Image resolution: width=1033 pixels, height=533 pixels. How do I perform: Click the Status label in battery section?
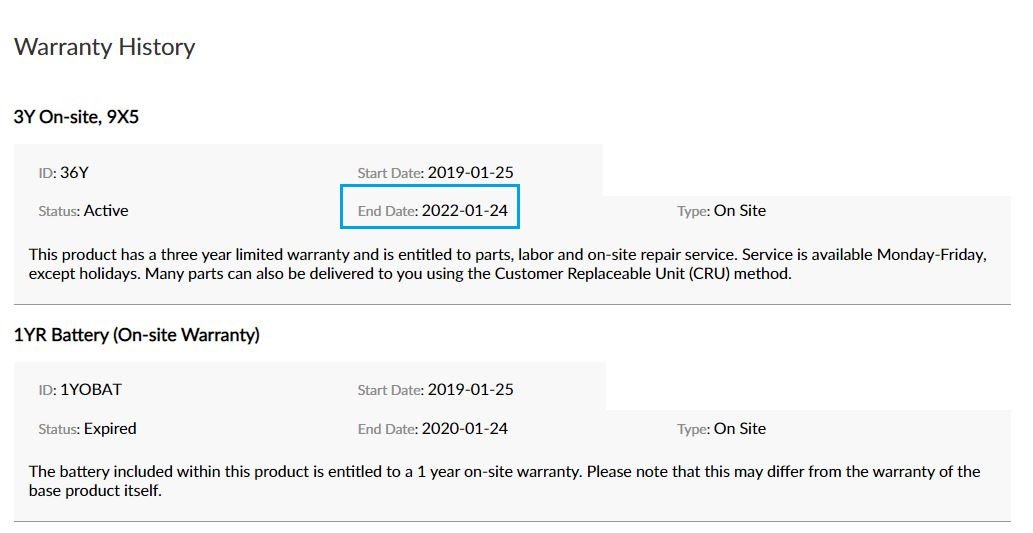click(x=59, y=429)
